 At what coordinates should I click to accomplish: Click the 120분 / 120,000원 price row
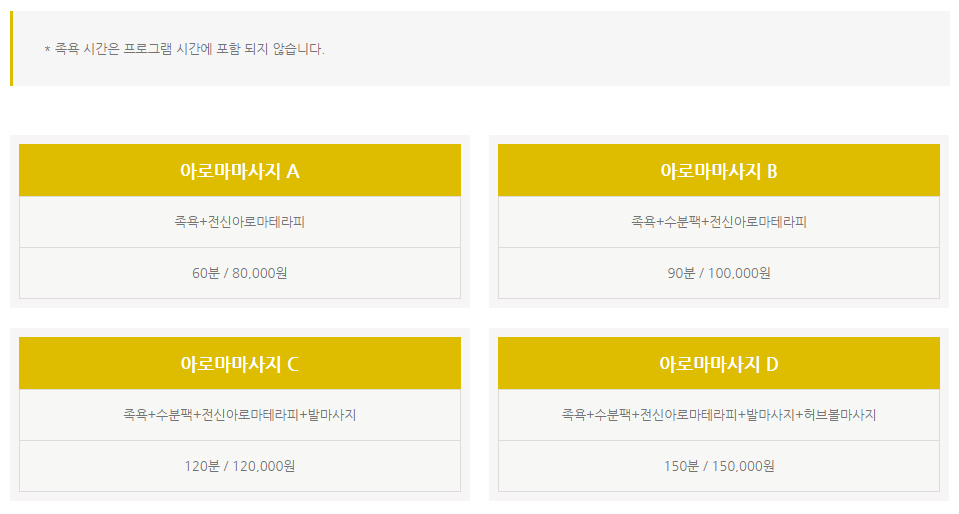click(x=240, y=466)
